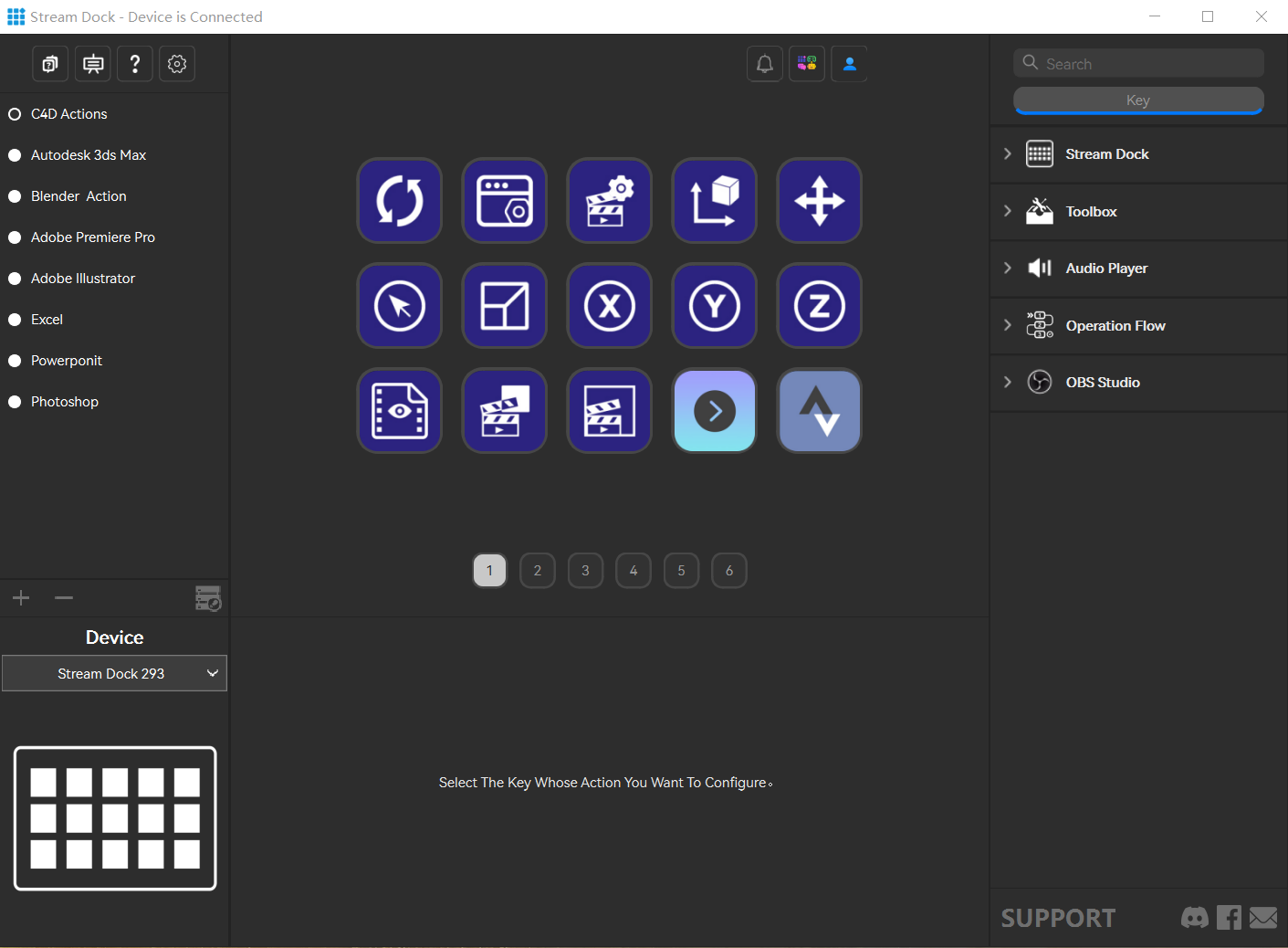Screen dimensions: 1288x948
Task: Click the Search actions input field
Action: tap(1138, 63)
